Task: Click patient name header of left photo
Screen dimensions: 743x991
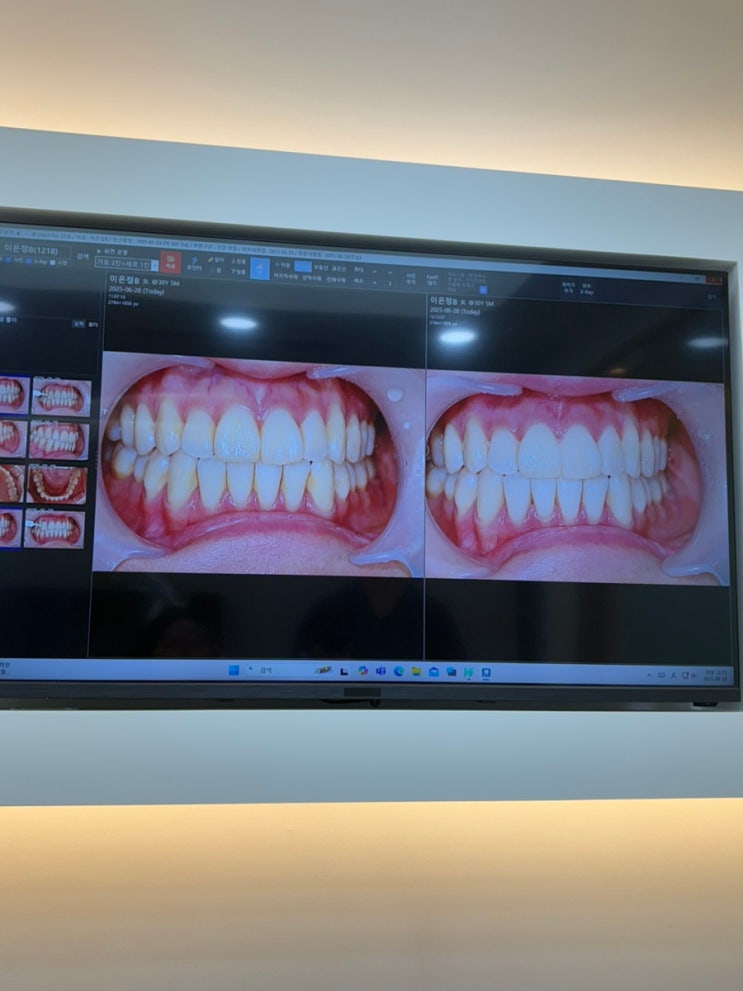Action: (144, 280)
